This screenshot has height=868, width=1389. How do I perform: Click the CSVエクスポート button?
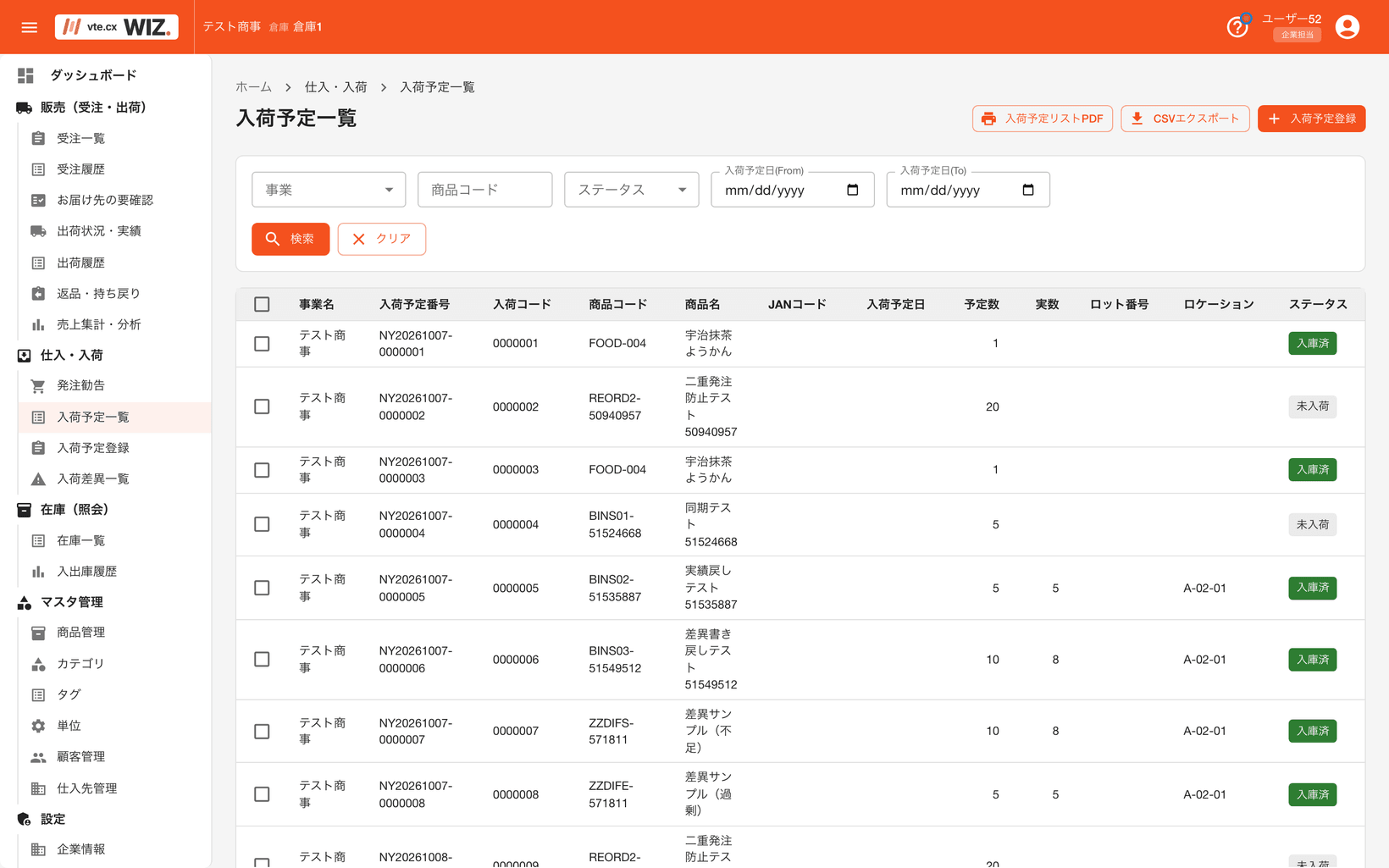tap(1185, 119)
